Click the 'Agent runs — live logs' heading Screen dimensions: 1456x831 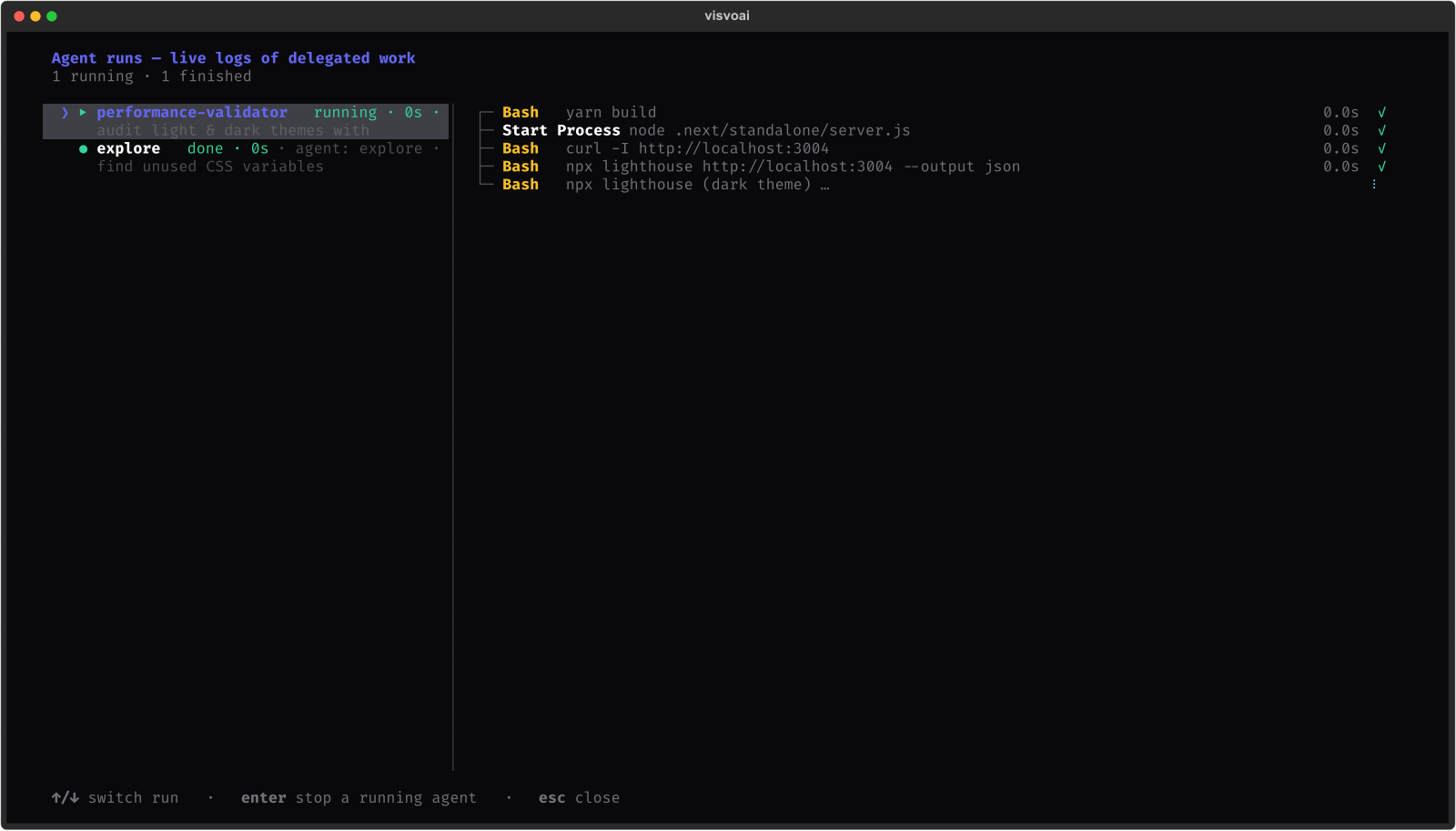(233, 58)
